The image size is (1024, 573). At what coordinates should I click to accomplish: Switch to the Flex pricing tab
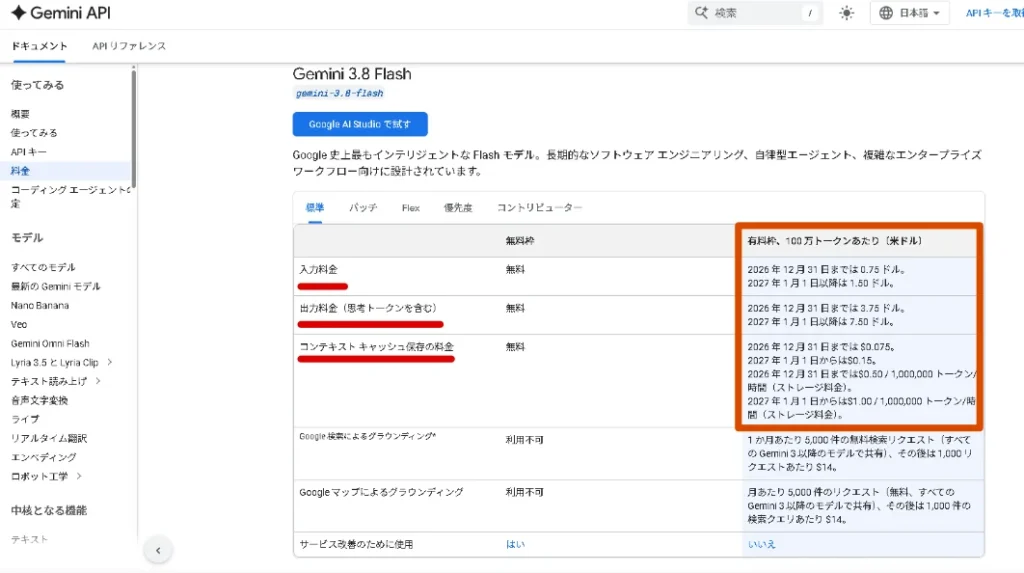[411, 208]
